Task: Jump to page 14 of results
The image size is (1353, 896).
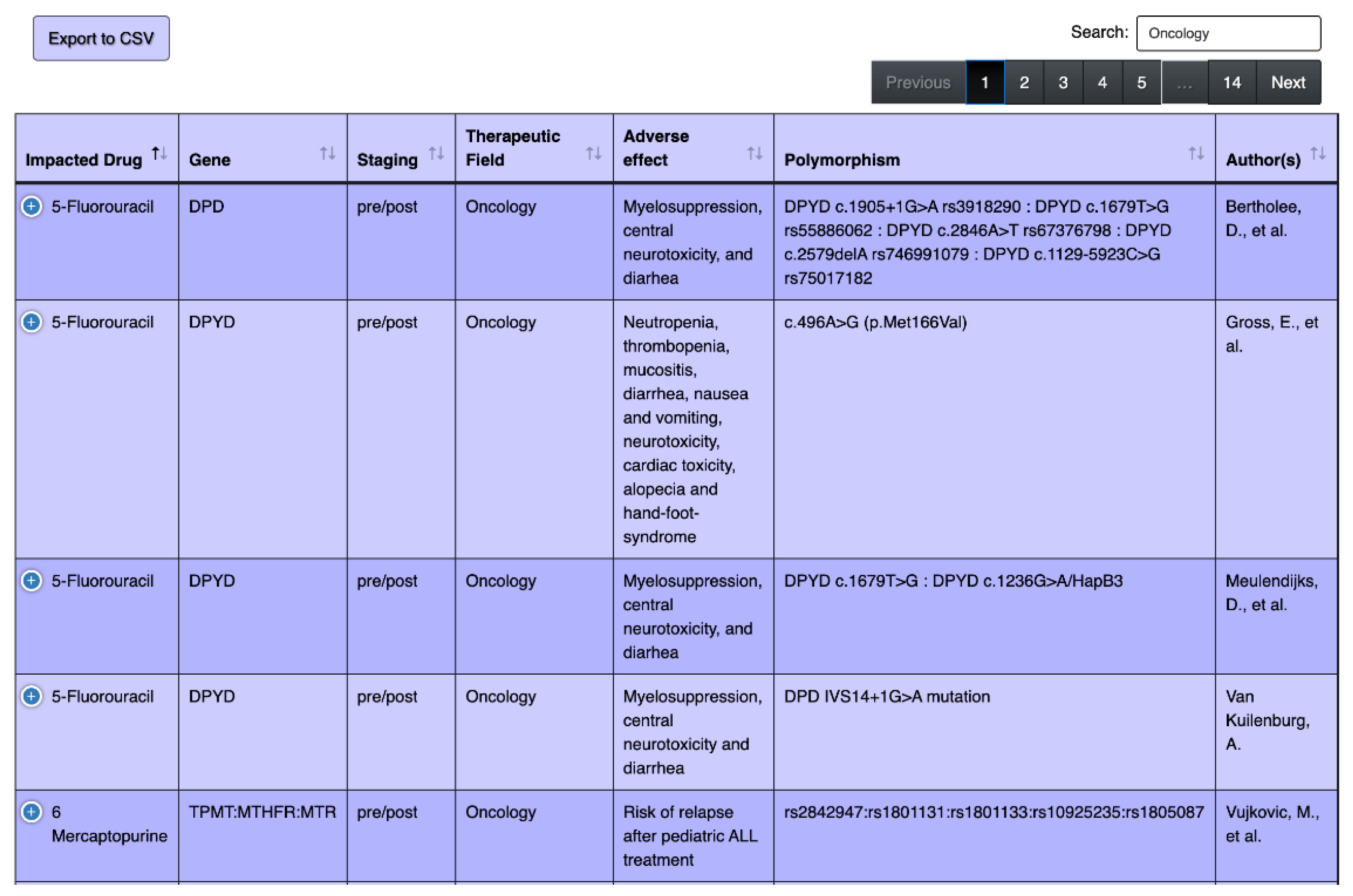Action: [x=1231, y=83]
